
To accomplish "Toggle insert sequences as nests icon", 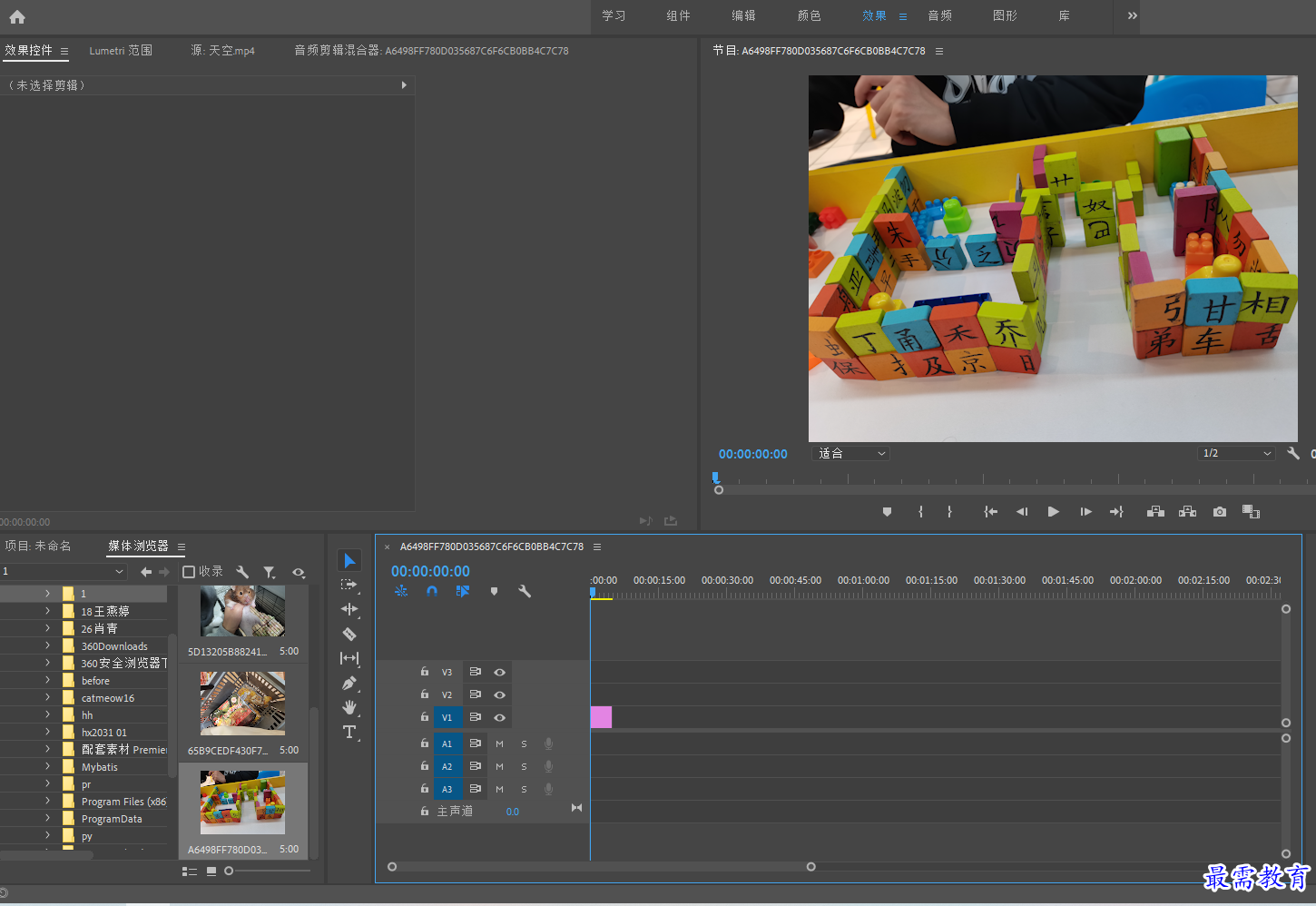I will (401, 591).
